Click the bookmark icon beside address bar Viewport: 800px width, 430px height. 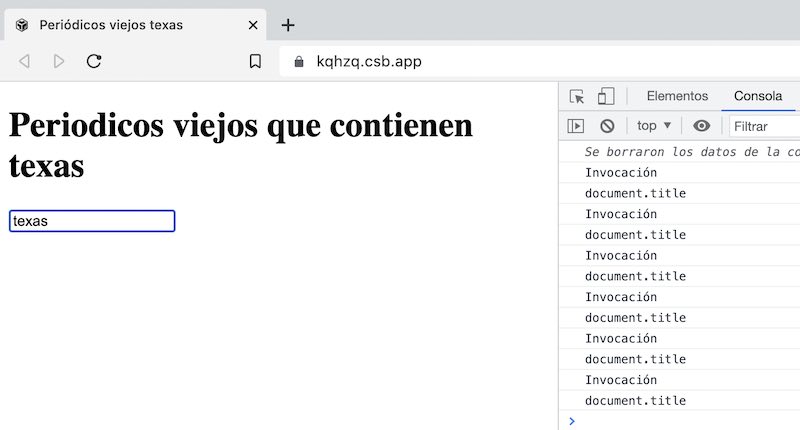tap(255, 61)
